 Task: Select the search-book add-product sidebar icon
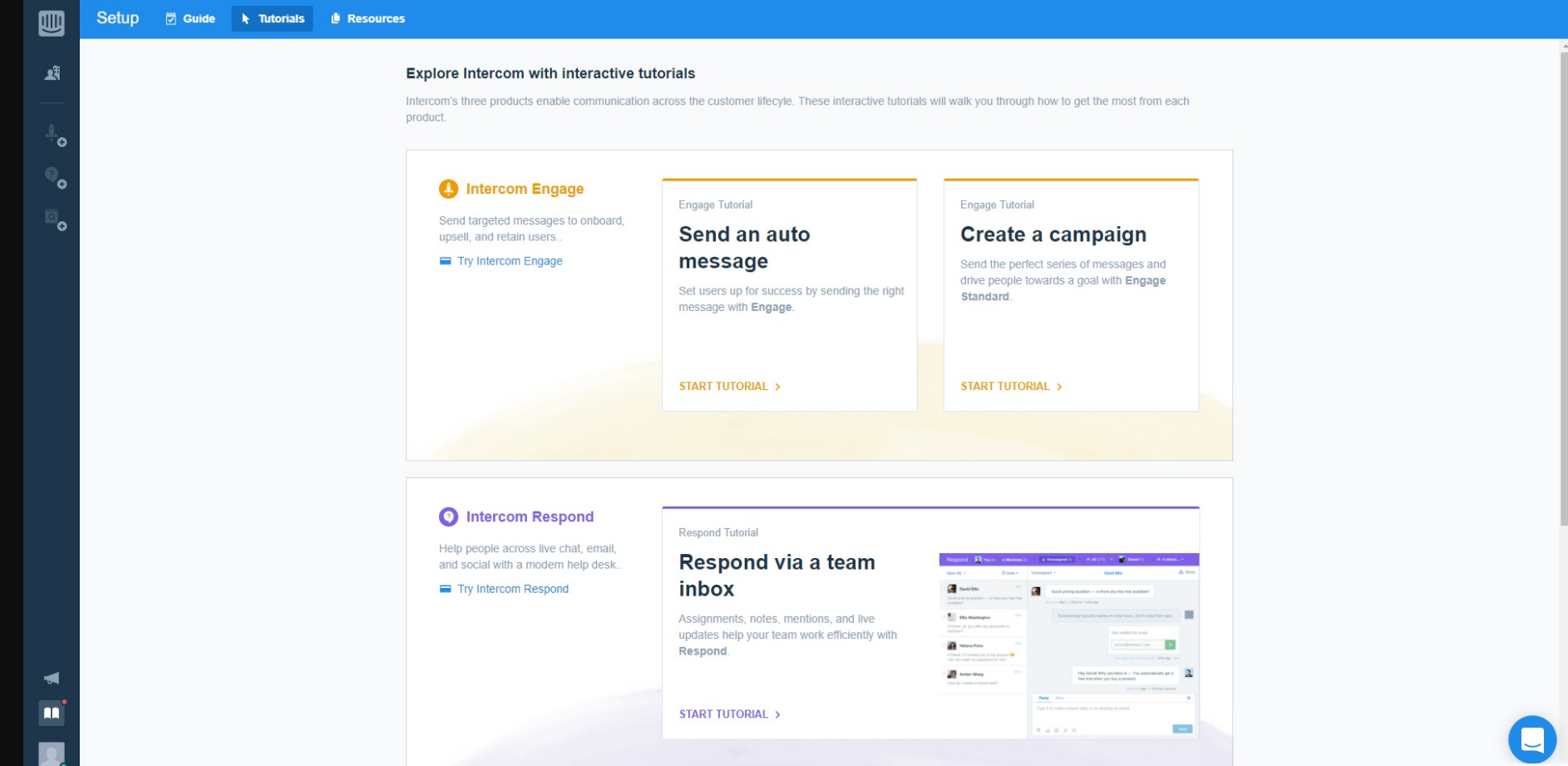54,219
